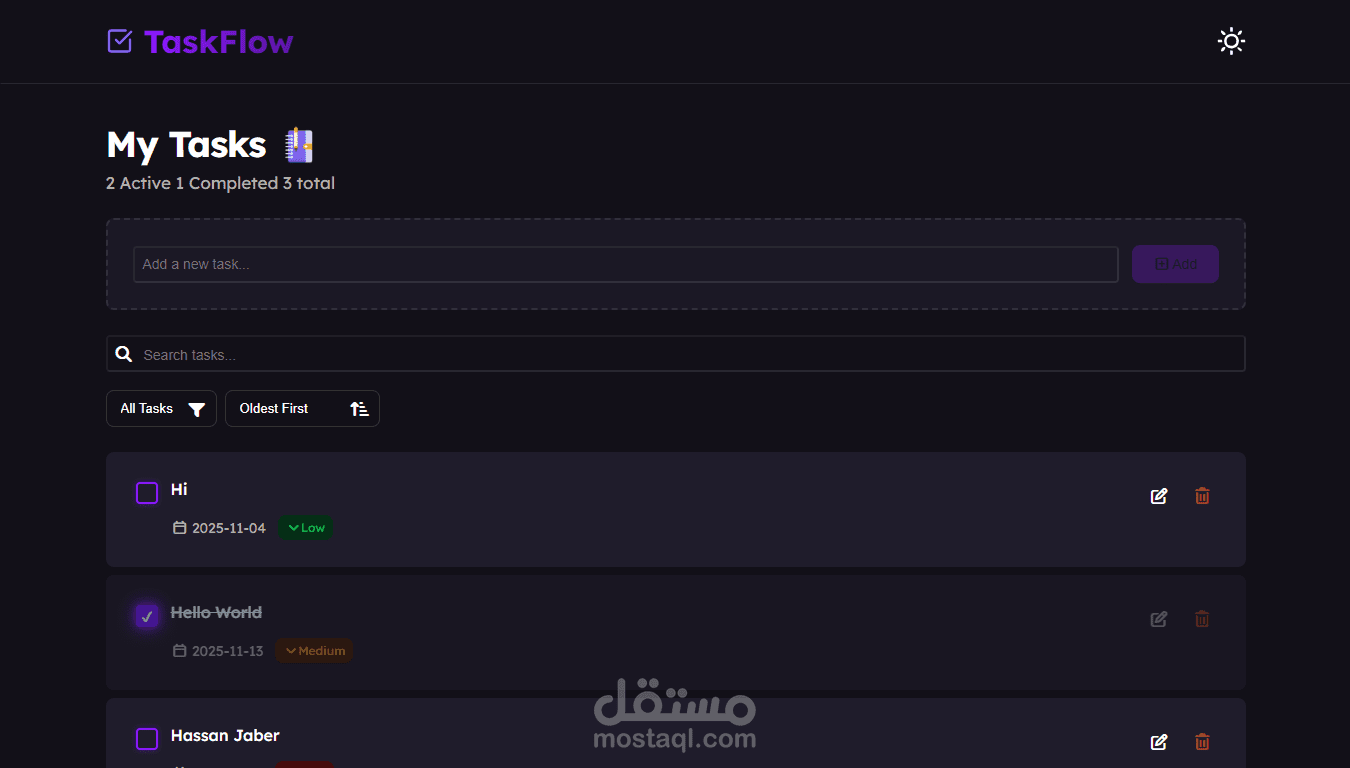Screen dimensions: 1350x768
Task: Check the "Hi" task checkbox
Action: coord(147,493)
